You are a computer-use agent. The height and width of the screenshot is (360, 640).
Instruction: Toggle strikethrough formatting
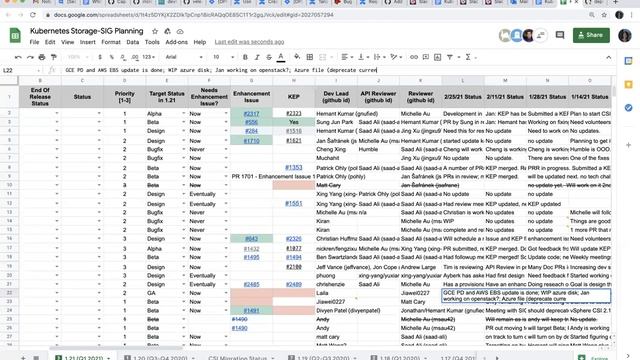tap(269, 57)
